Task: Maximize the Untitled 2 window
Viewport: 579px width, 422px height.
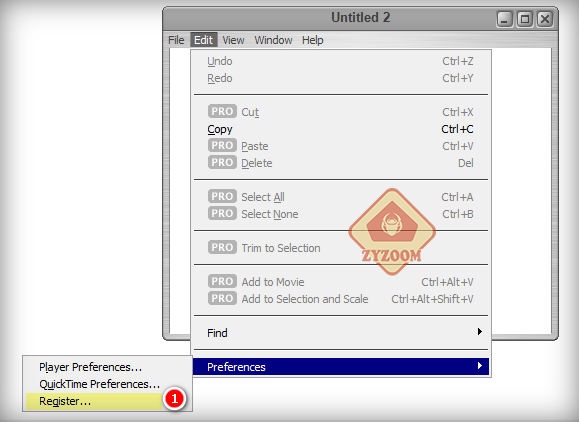Action: (x=525, y=19)
